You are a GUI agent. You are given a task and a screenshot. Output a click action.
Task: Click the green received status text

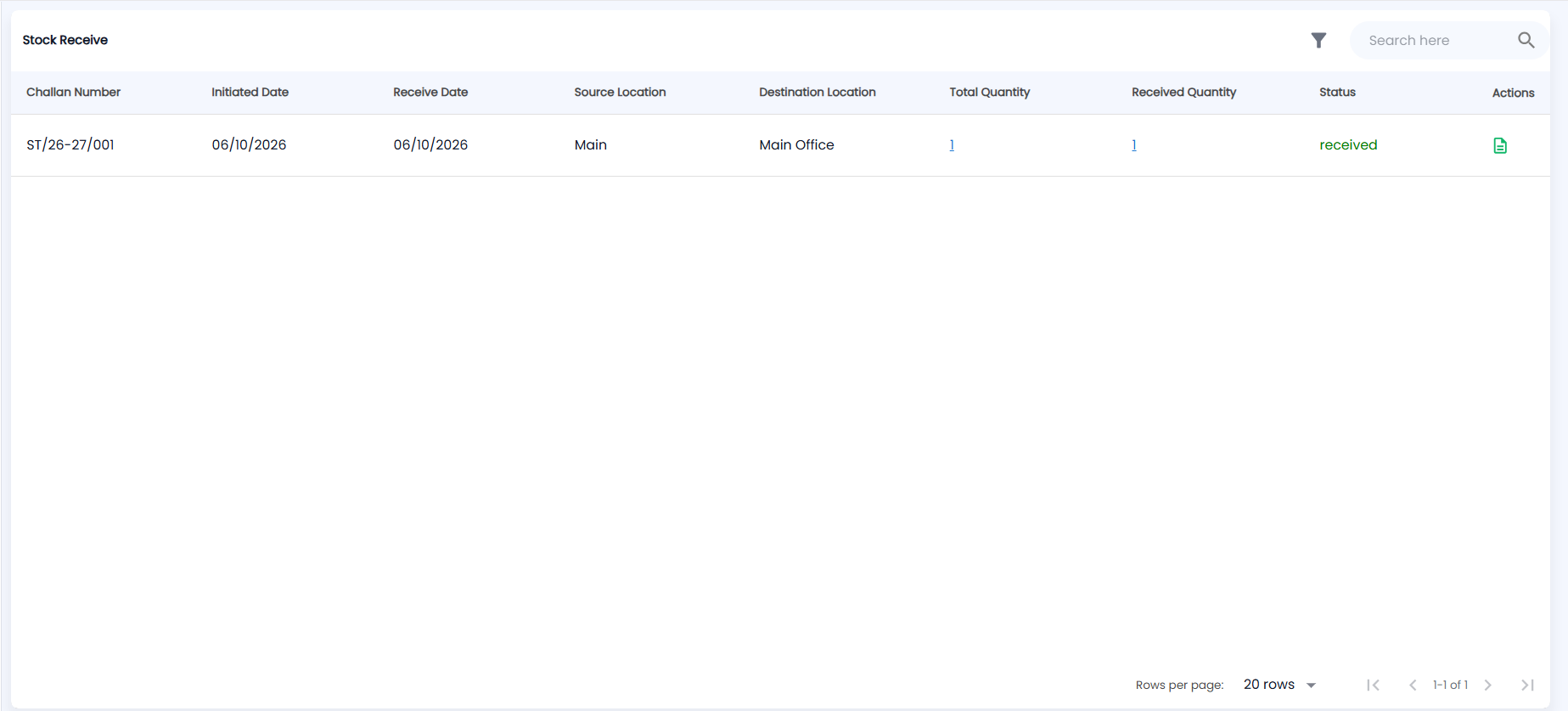click(x=1348, y=144)
